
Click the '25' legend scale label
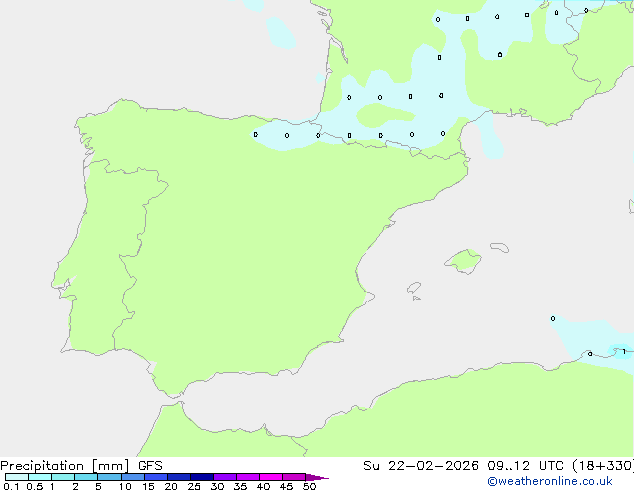[x=194, y=486]
